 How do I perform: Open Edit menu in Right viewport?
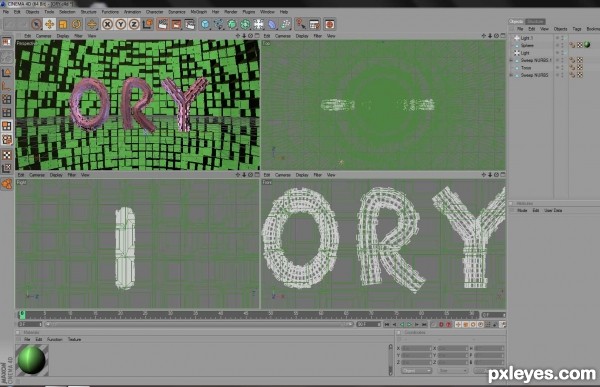pyautogui.click(x=21, y=175)
